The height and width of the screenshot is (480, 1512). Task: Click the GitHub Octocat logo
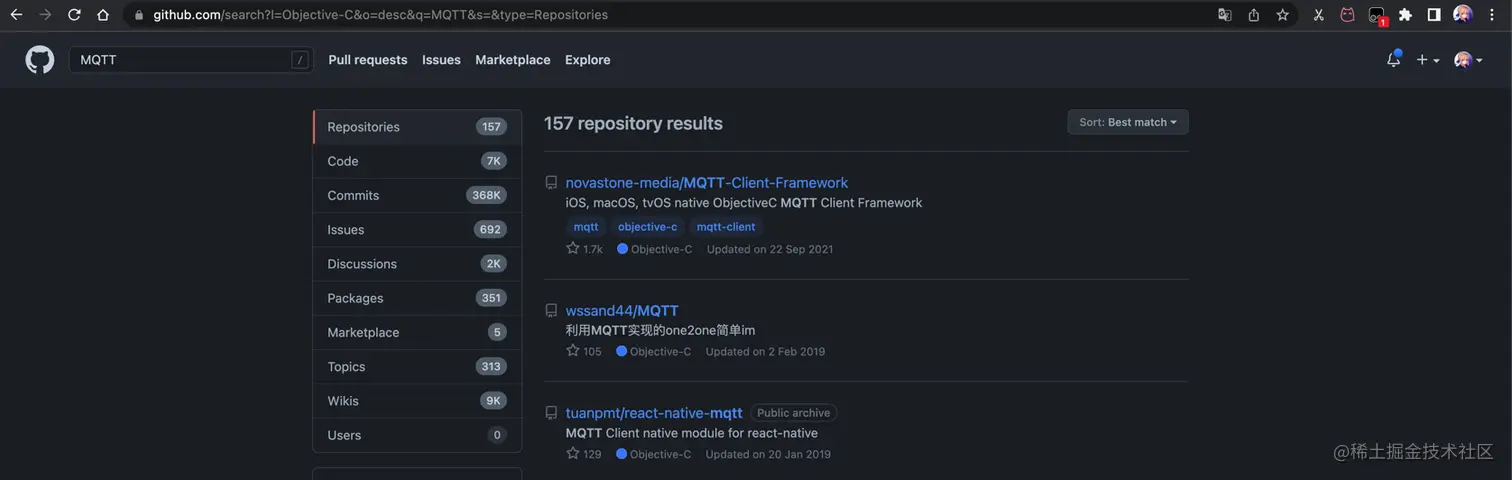(x=40, y=60)
